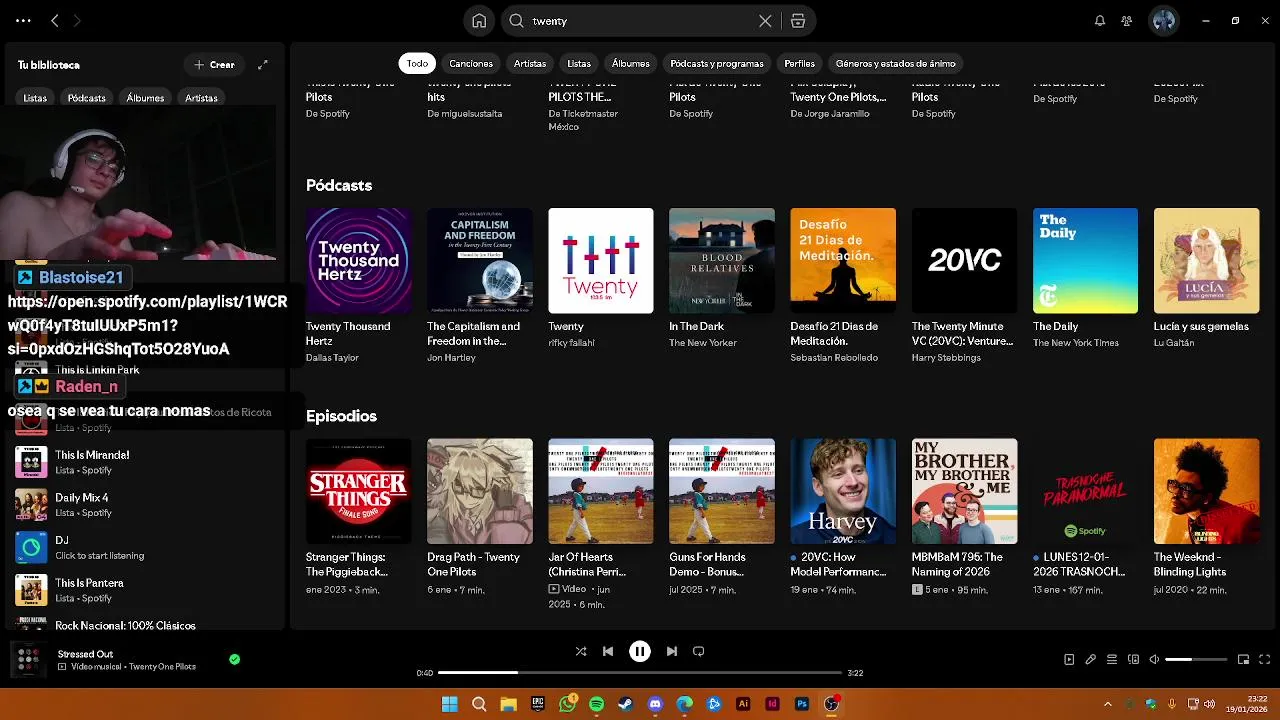Open the Pódcasts section heading
Screen dimensions: 1280x720
point(339,185)
